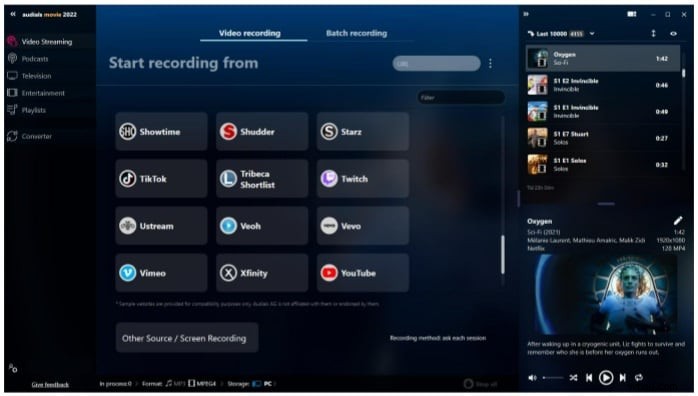This screenshot has height=396, width=698.
Task: Collapse the left sidebar with the double-chevron
Action: click(x=13, y=14)
